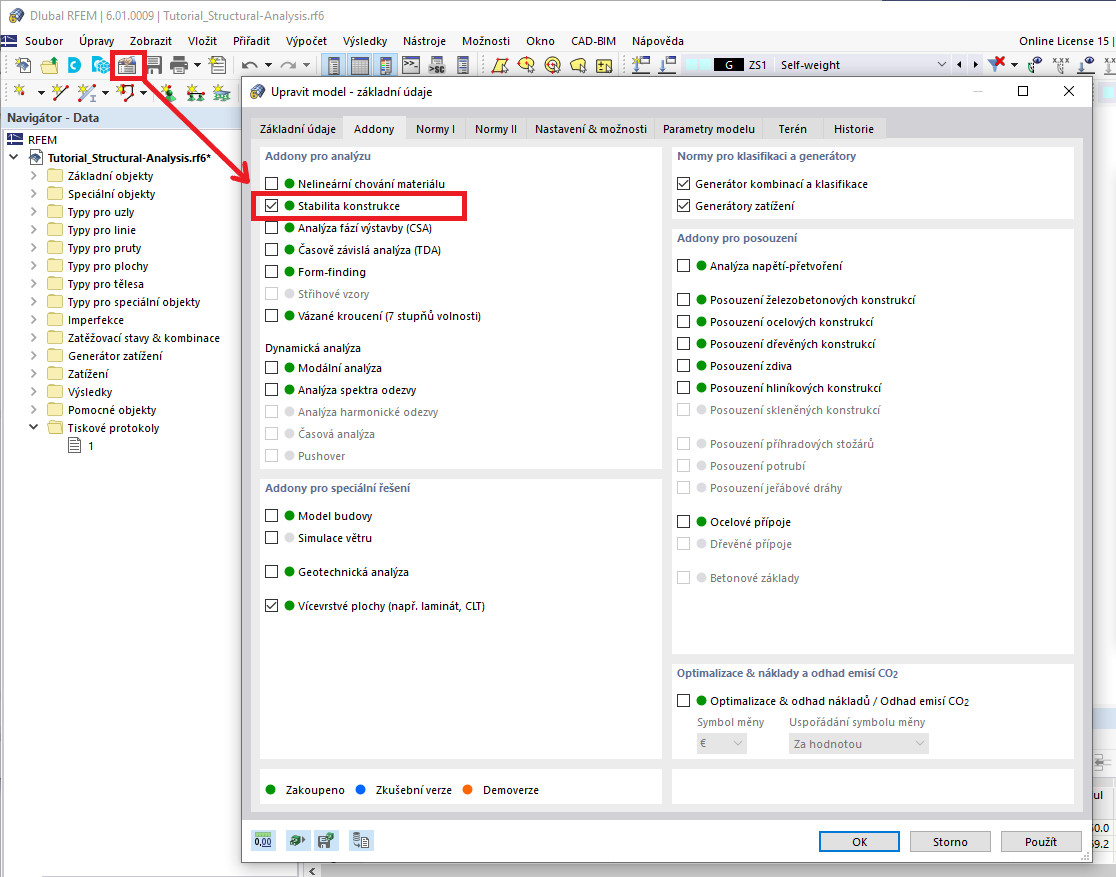Image resolution: width=1116 pixels, height=877 pixels.
Task: Open the CAD-BIM menu
Action: (593, 41)
